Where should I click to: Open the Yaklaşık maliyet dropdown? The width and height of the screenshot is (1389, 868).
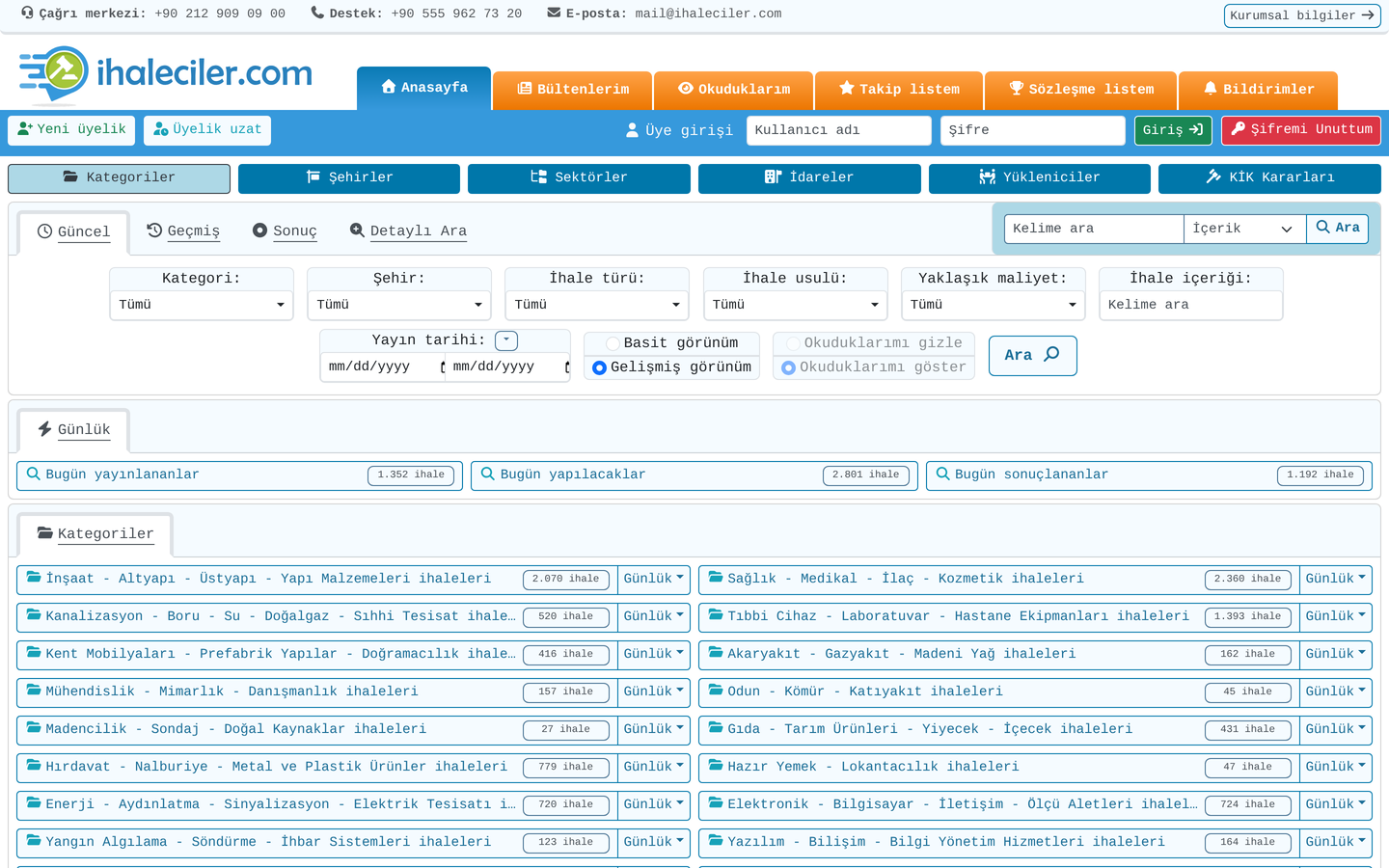point(994,305)
